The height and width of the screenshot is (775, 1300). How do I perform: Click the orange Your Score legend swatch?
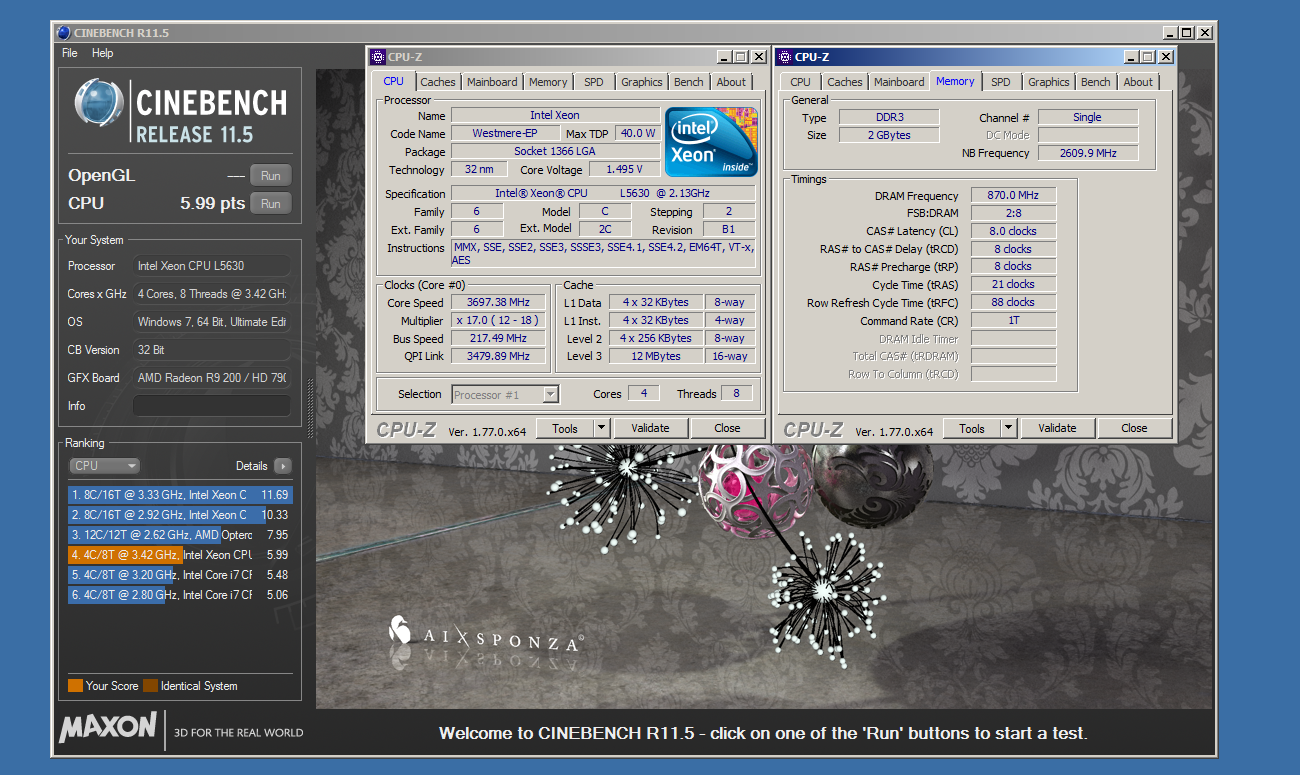click(75, 686)
